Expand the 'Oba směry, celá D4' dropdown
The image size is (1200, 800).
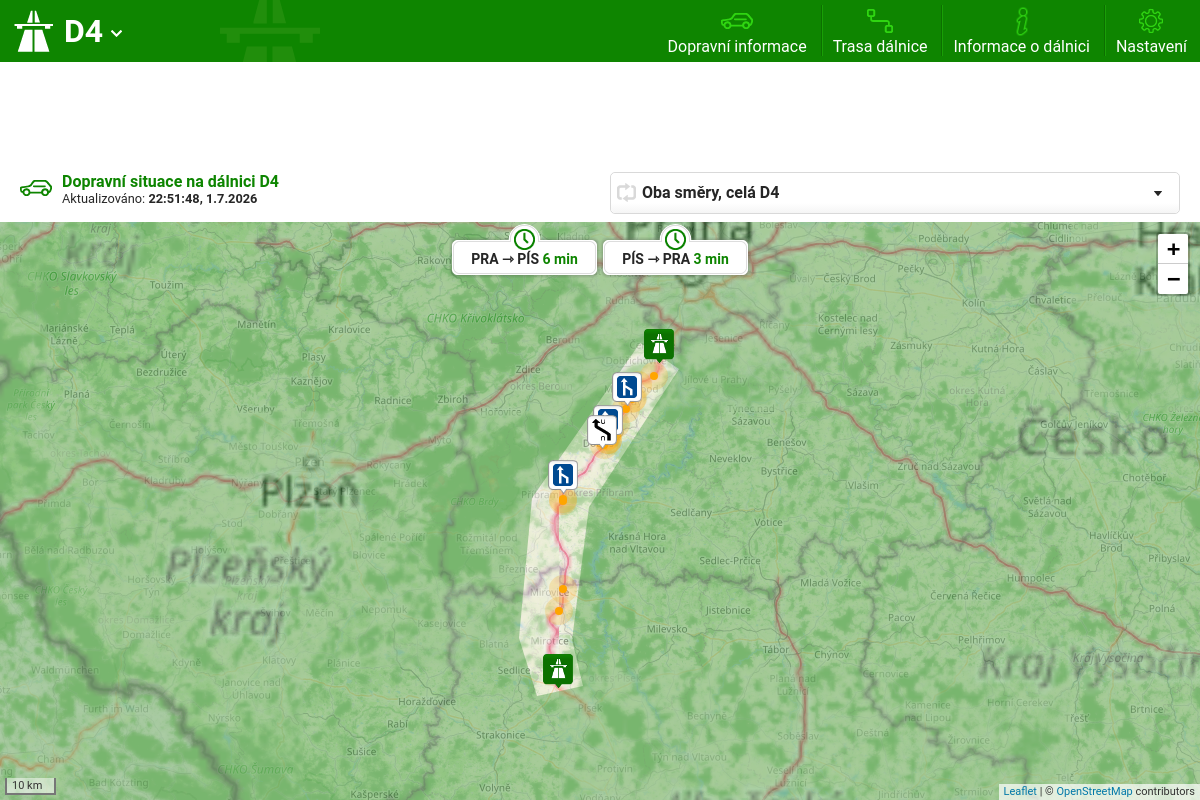[x=895, y=192]
